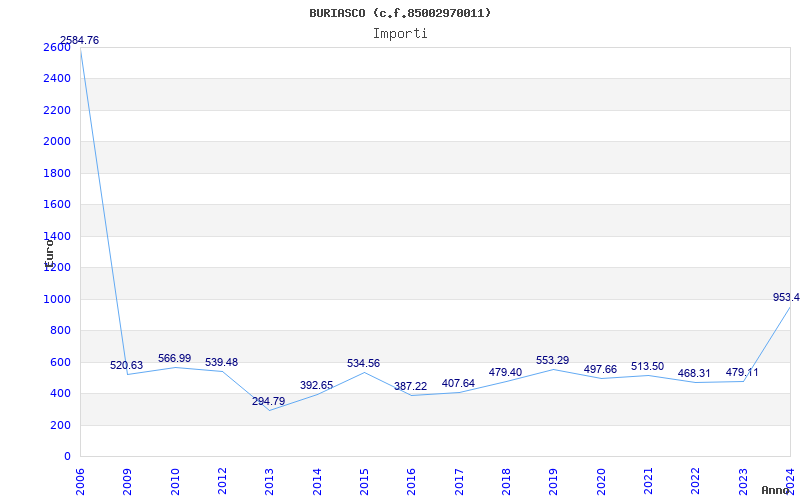
Task: Click the 800 y-axis value
Action: [x=60, y=331]
